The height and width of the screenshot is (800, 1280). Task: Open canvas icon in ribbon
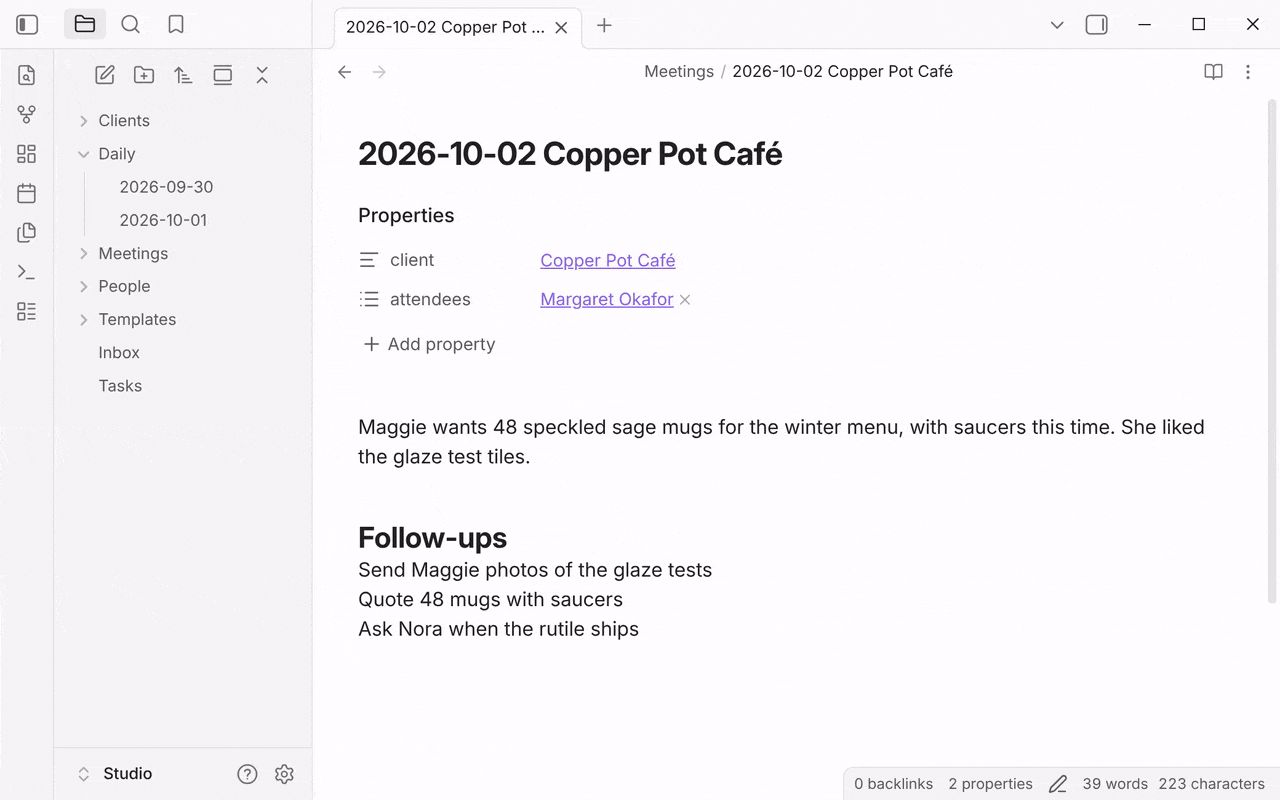coord(27,154)
